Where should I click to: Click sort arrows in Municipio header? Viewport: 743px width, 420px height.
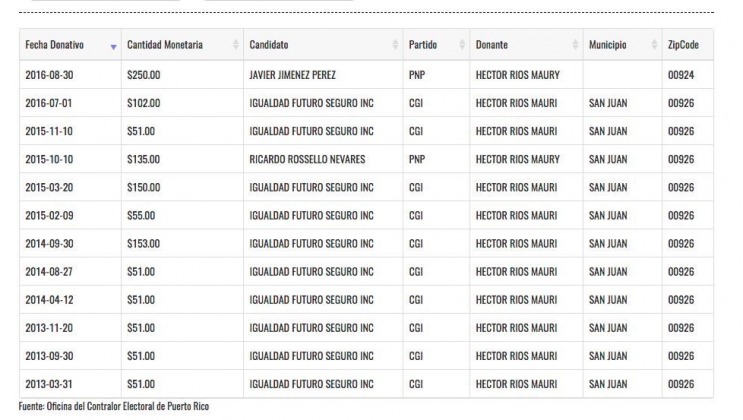coord(654,45)
